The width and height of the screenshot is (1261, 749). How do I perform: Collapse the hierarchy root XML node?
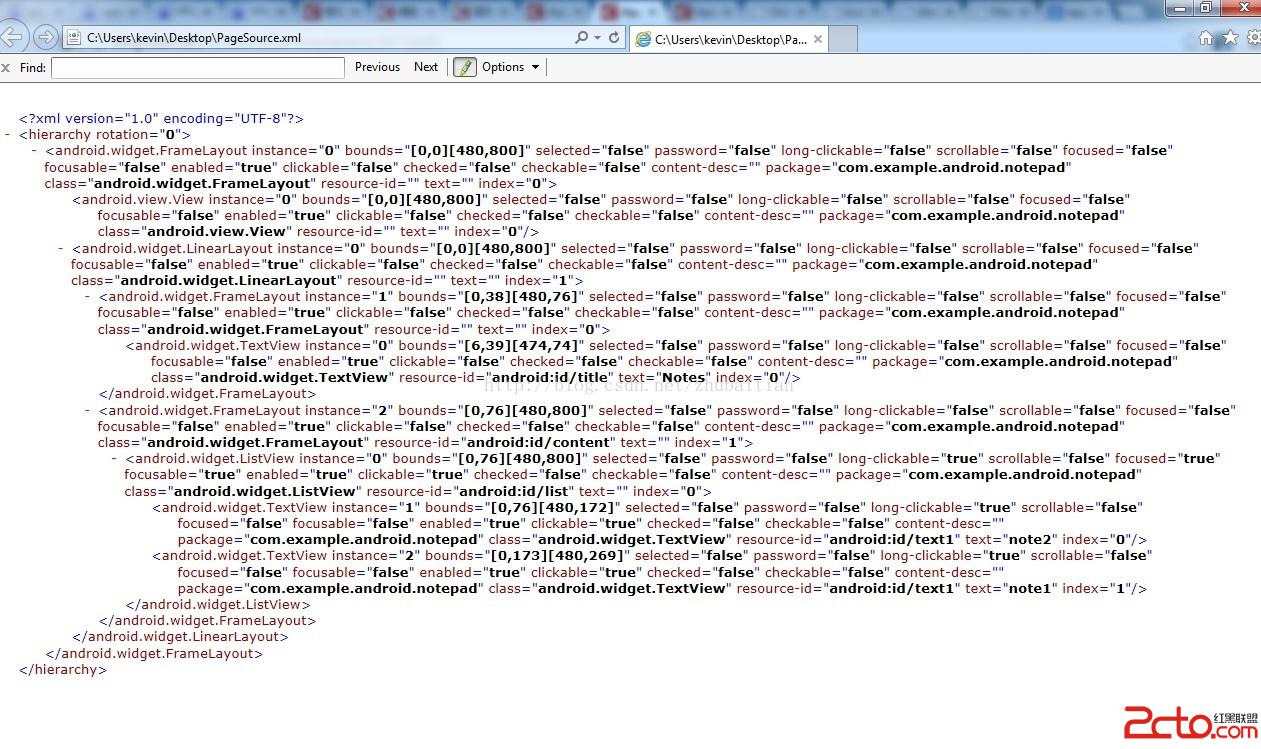click(x=8, y=134)
